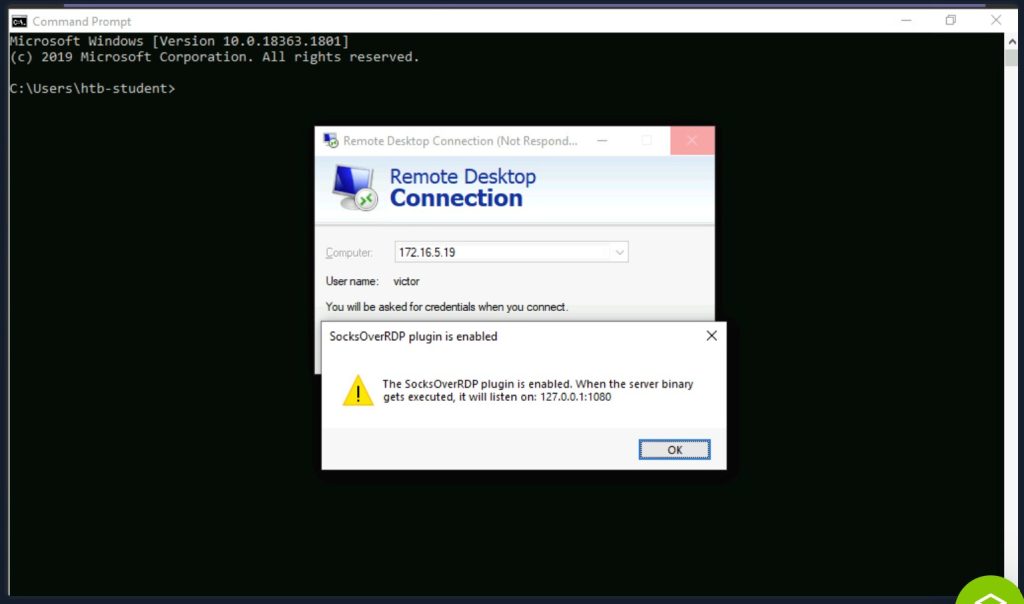The width and height of the screenshot is (1024, 604).
Task: Minimize the Command Prompt window
Action: (x=906, y=20)
